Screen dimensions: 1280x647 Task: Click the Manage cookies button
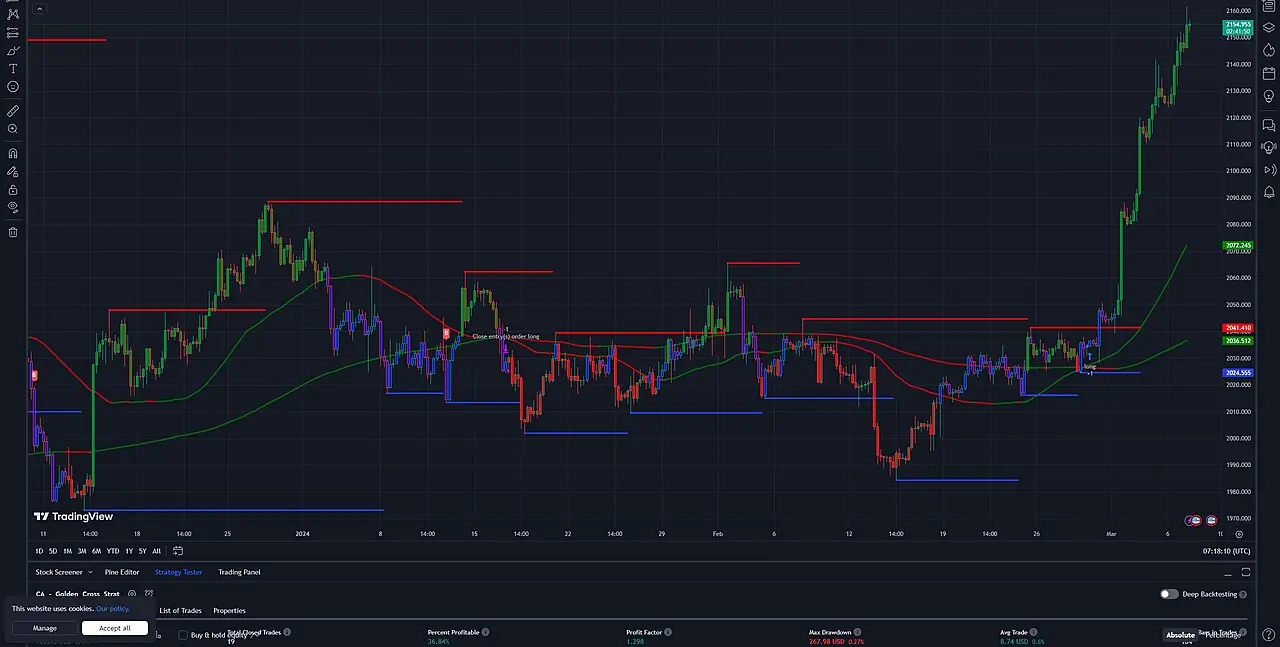(45, 628)
